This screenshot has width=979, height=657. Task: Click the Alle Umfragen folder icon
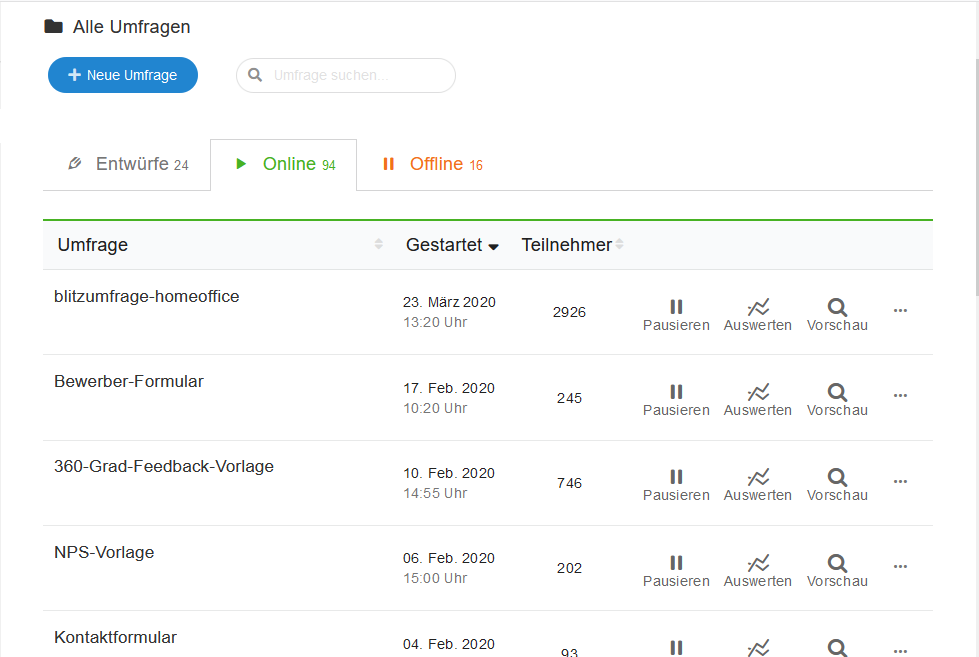(x=54, y=26)
